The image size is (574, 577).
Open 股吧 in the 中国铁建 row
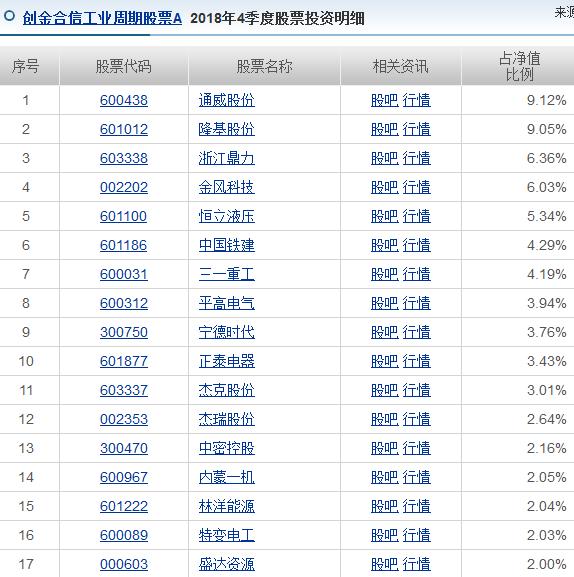click(x=385, y=245)
